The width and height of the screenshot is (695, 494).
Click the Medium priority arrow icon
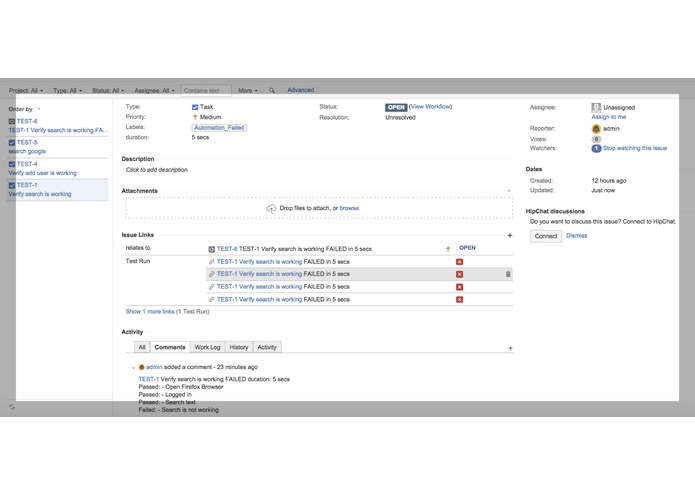(195, 117)
